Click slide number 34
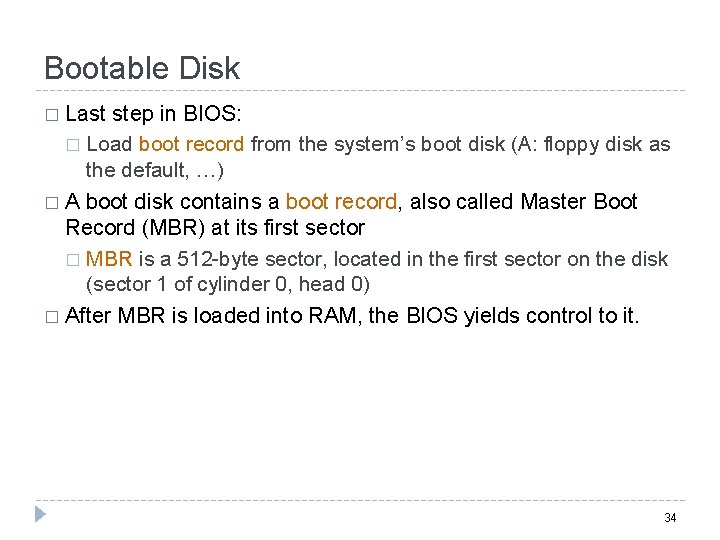 (x=670, y=517)
